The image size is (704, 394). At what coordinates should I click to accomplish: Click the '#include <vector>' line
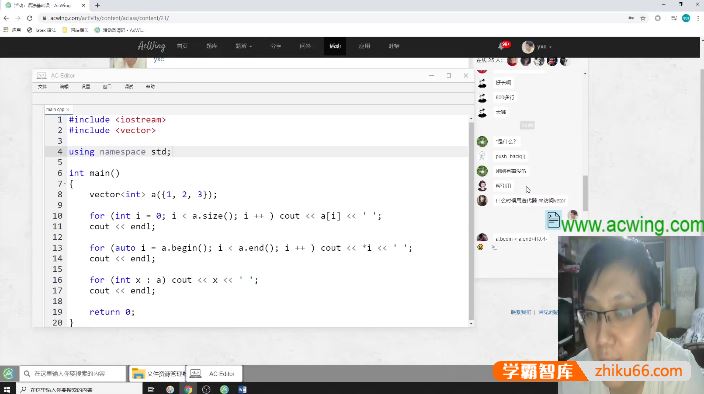(x=112, y=130)
